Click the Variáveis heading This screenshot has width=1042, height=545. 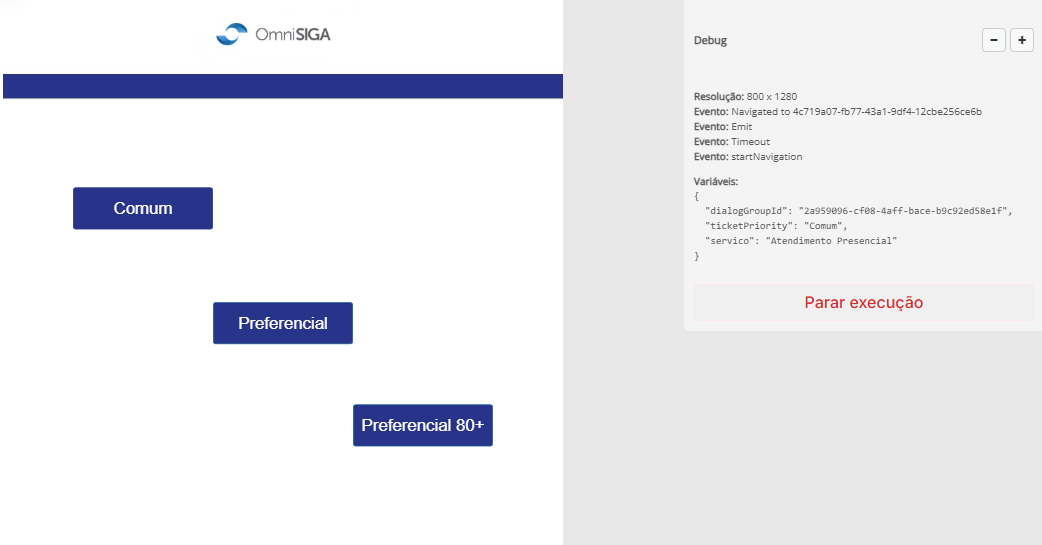[x=716, y=181]
